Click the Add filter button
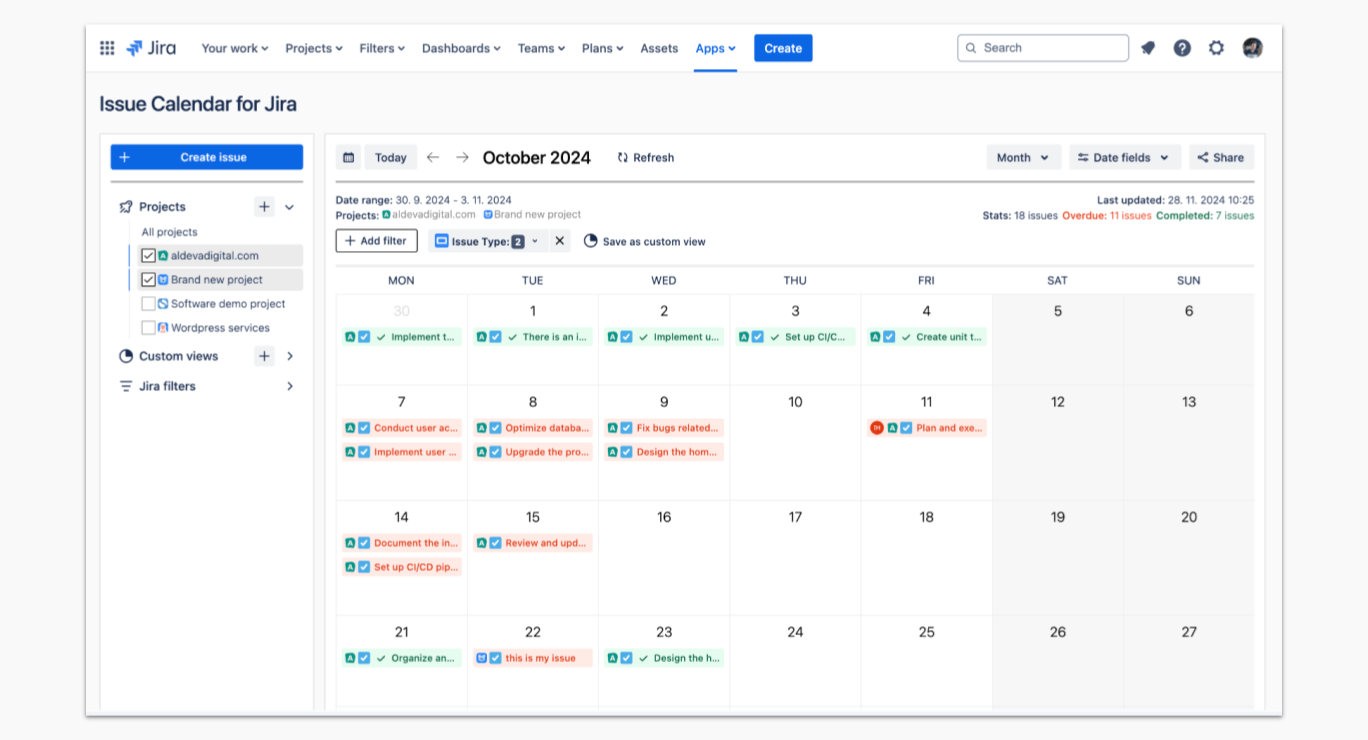Image resolution: width=1368 pixels, height=740 pixels. (376, 241)
